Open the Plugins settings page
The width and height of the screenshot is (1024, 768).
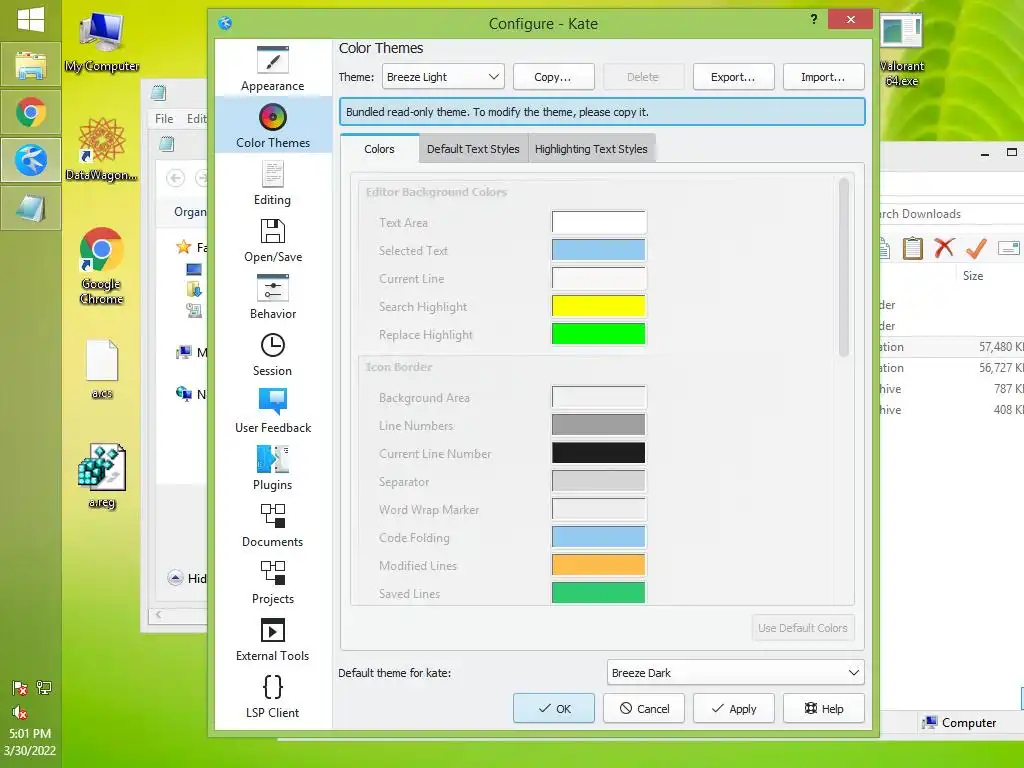272,468
